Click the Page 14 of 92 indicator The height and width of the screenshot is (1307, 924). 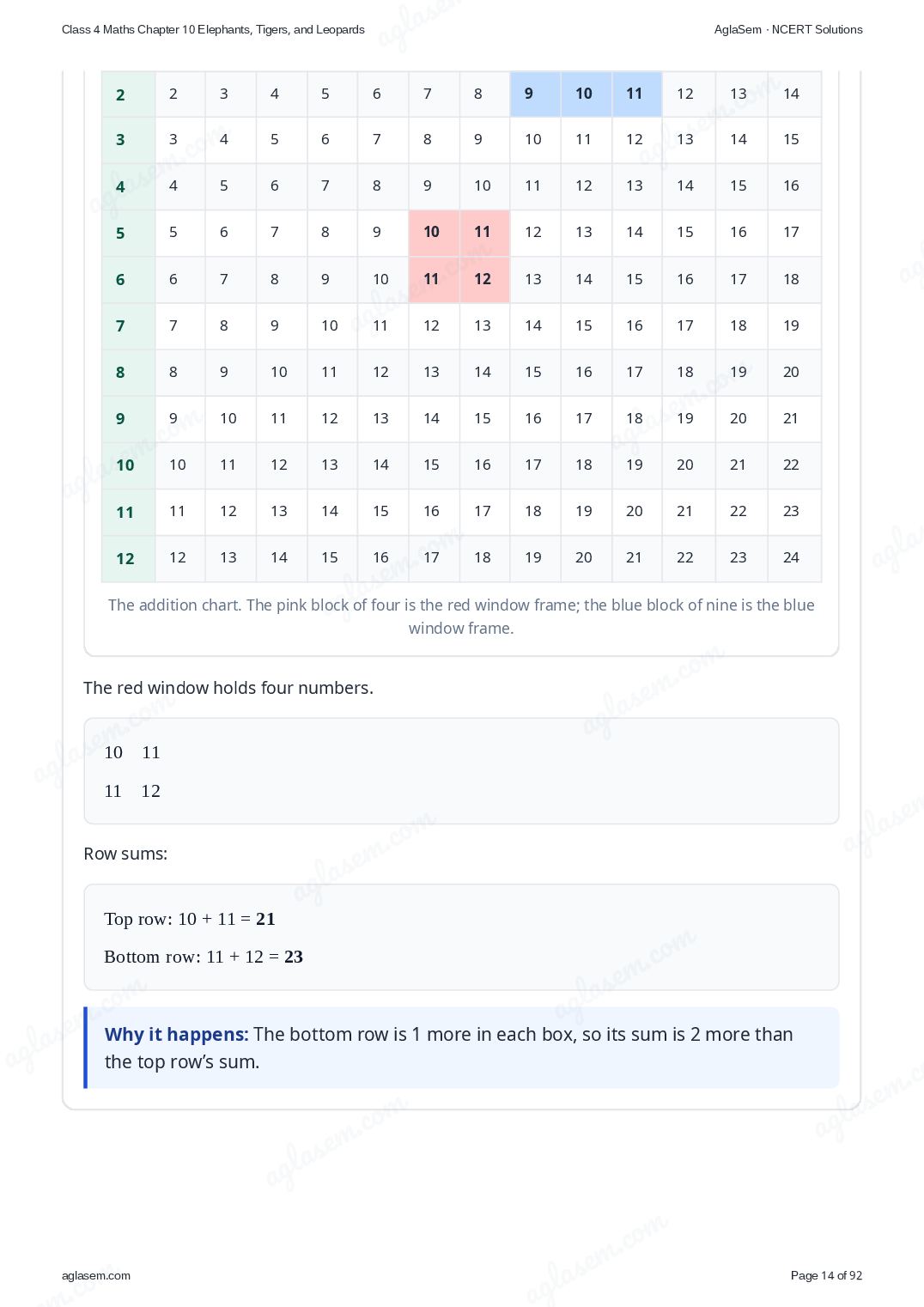[826, 1275]
